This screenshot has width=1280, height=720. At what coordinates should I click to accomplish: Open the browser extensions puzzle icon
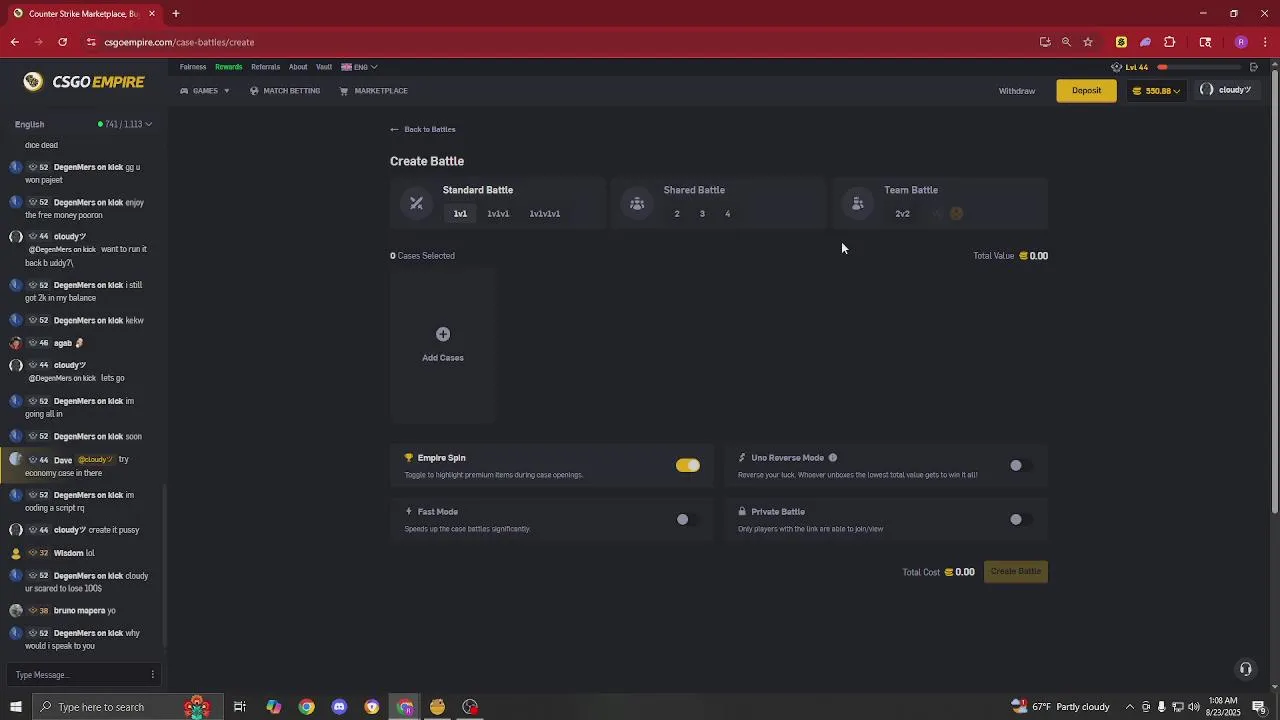click(1170, 42)
